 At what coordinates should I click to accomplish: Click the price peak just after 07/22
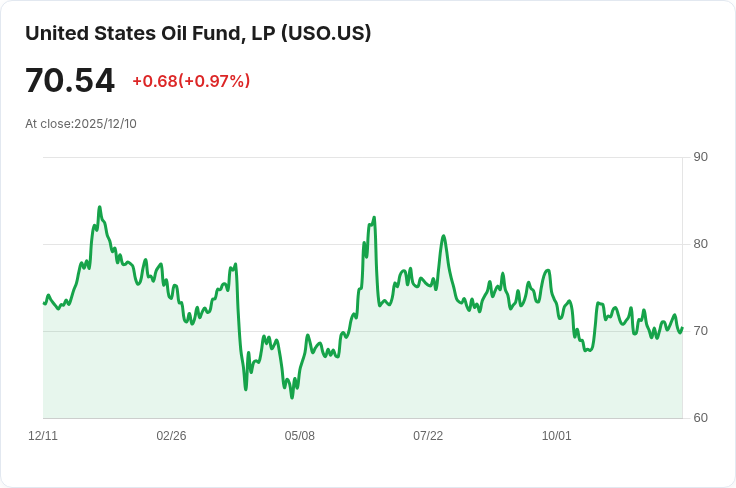pos(443,236)
